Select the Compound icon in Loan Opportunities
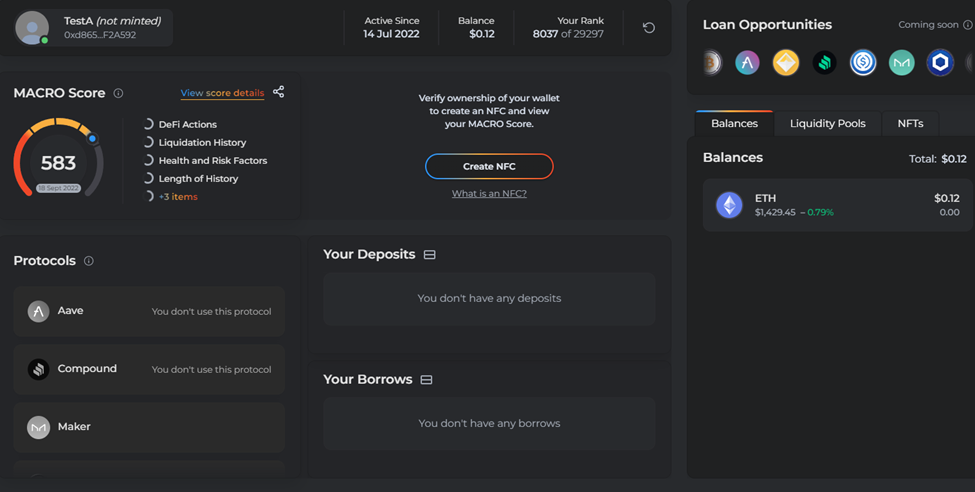 825,62
